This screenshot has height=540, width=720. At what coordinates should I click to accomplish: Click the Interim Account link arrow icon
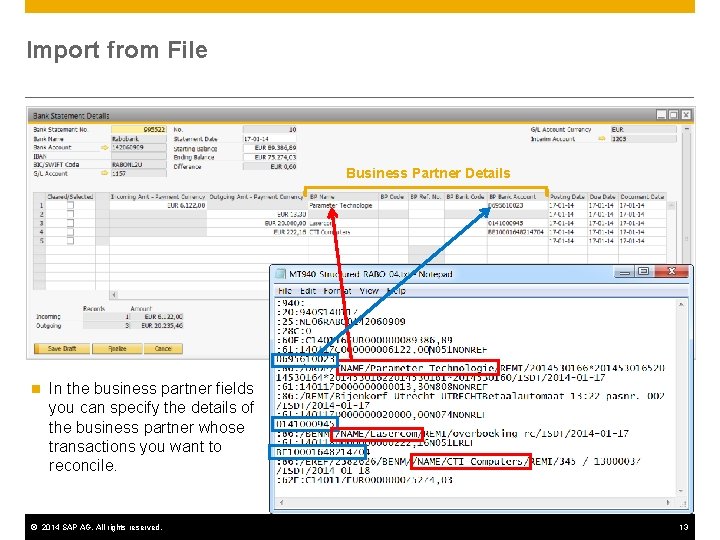[602, 138]
